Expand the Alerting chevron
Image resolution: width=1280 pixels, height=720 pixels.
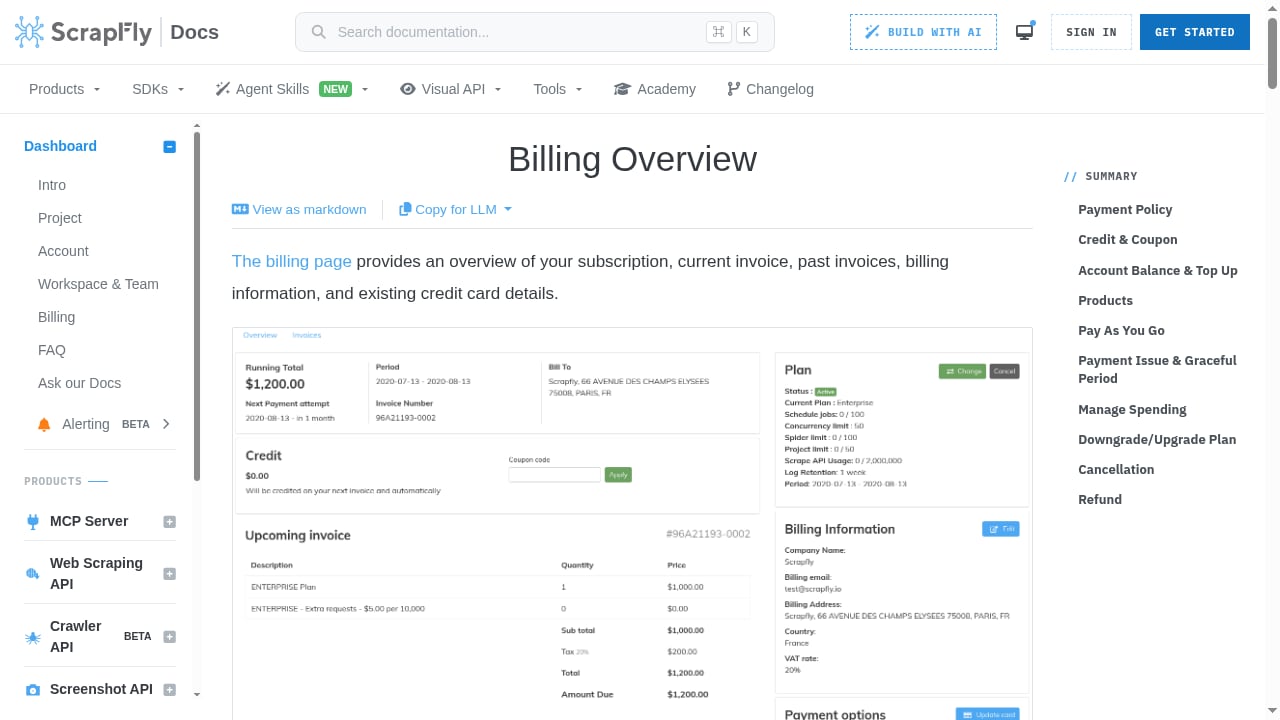click(x=166, y=424)
